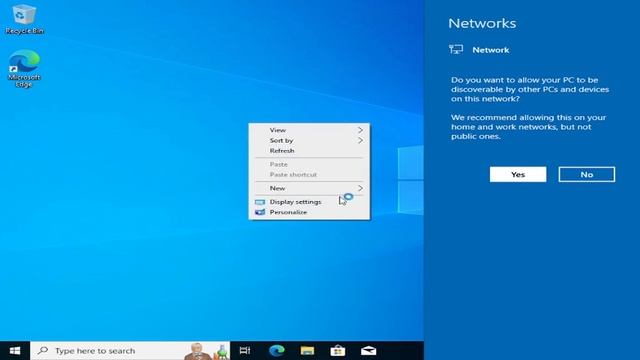The image size is (640, 360).
Task: Click the Personalize icon in the context menu
Action: click(260, 212)
